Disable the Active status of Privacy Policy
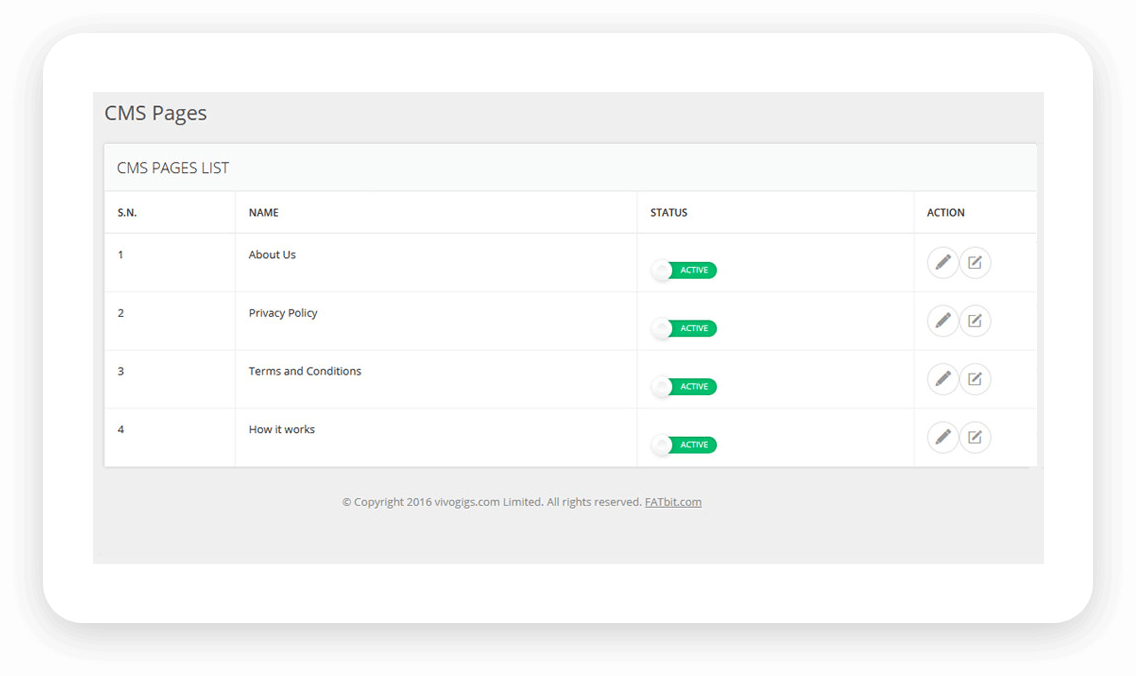 tap(683, 327)
